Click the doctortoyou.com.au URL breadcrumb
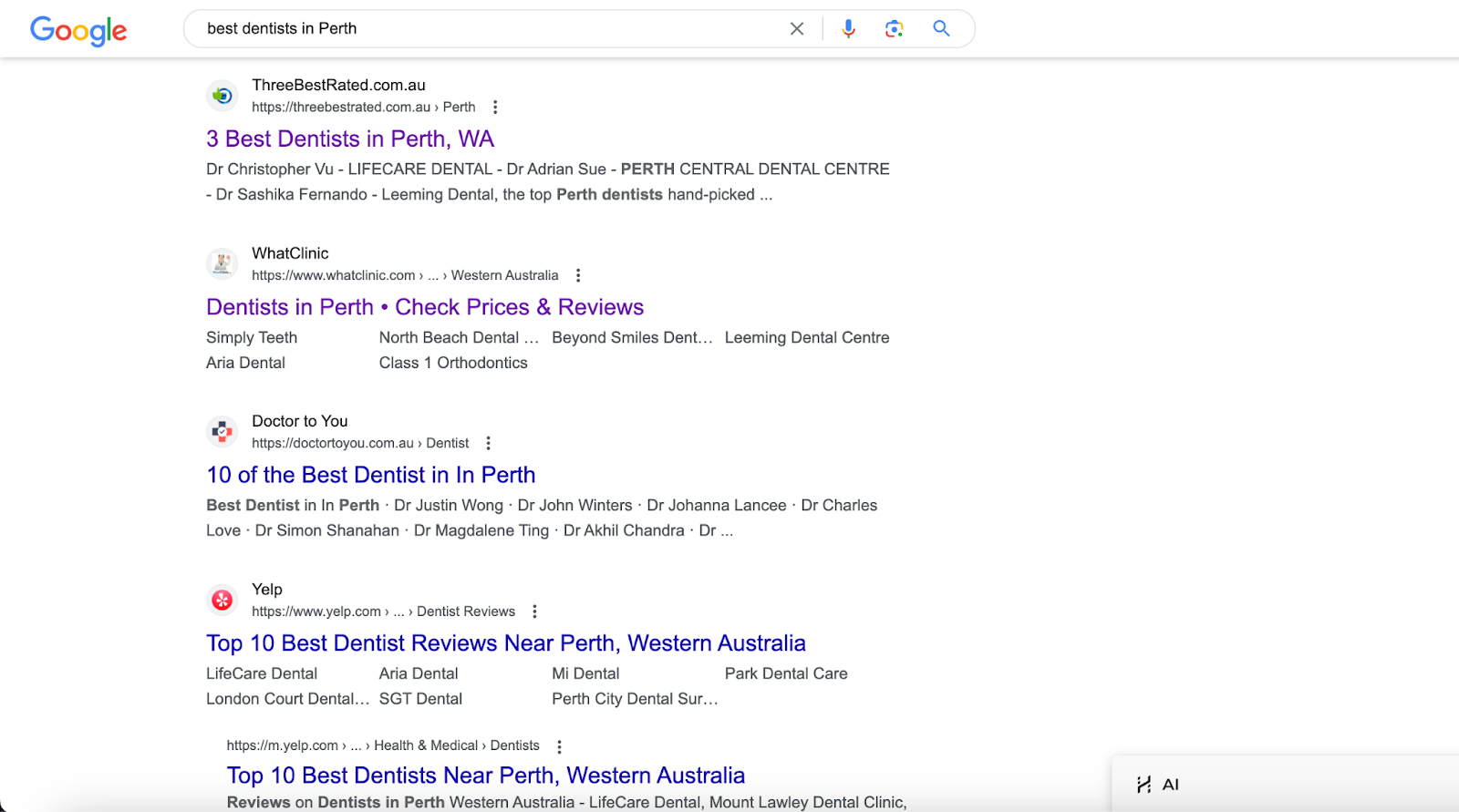The image size is (1459, 812). pos(360,443)
